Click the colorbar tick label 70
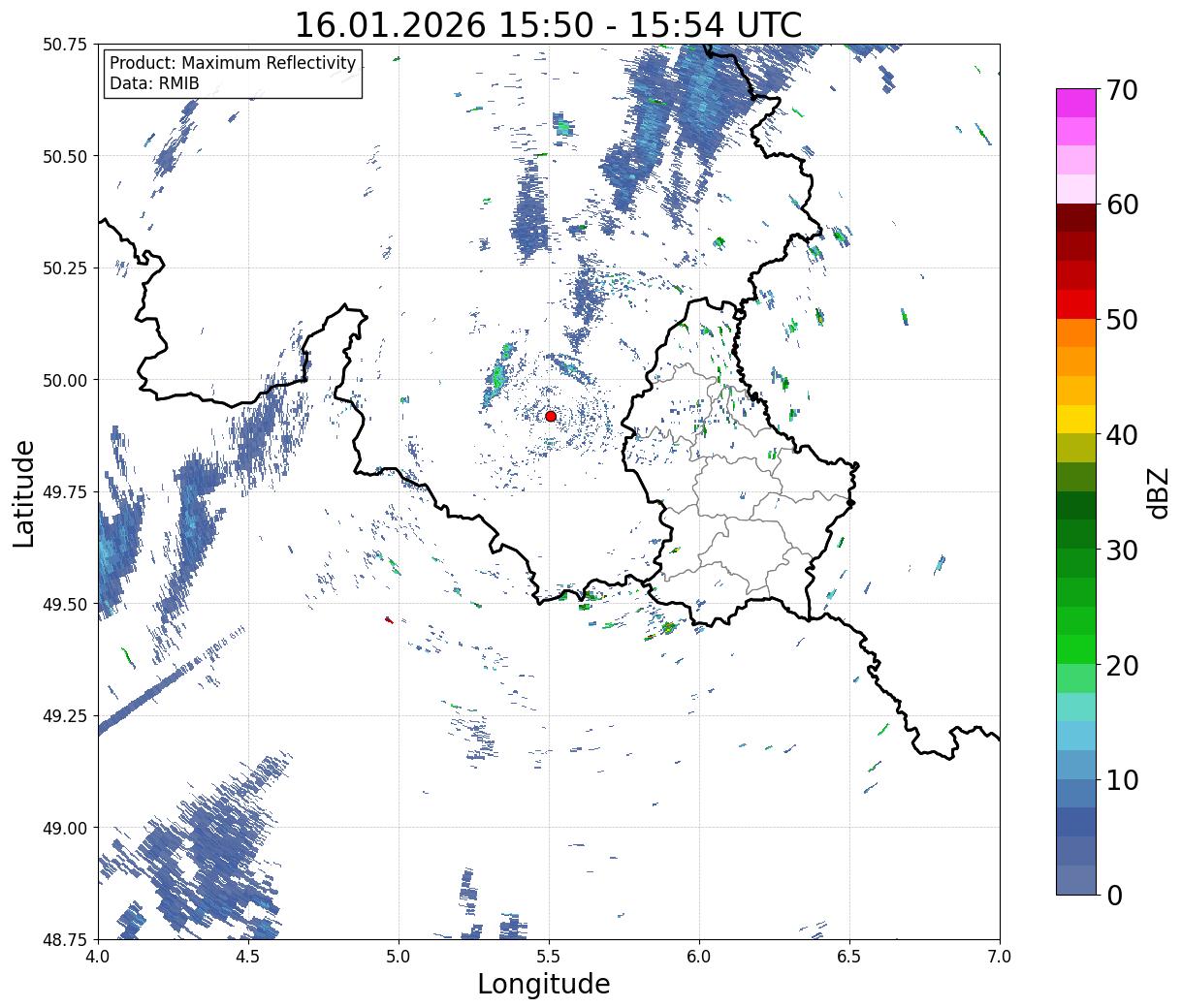Viewport: 1182px width, 1008px height. [1121, 90]
